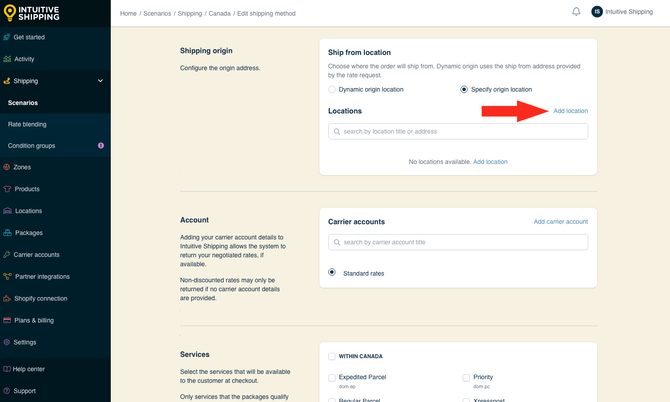The width and height of the screenshot is (670, 402).
Task: Click Add location after No locations available
Action: pyautogui.click(x=490, y=161)
